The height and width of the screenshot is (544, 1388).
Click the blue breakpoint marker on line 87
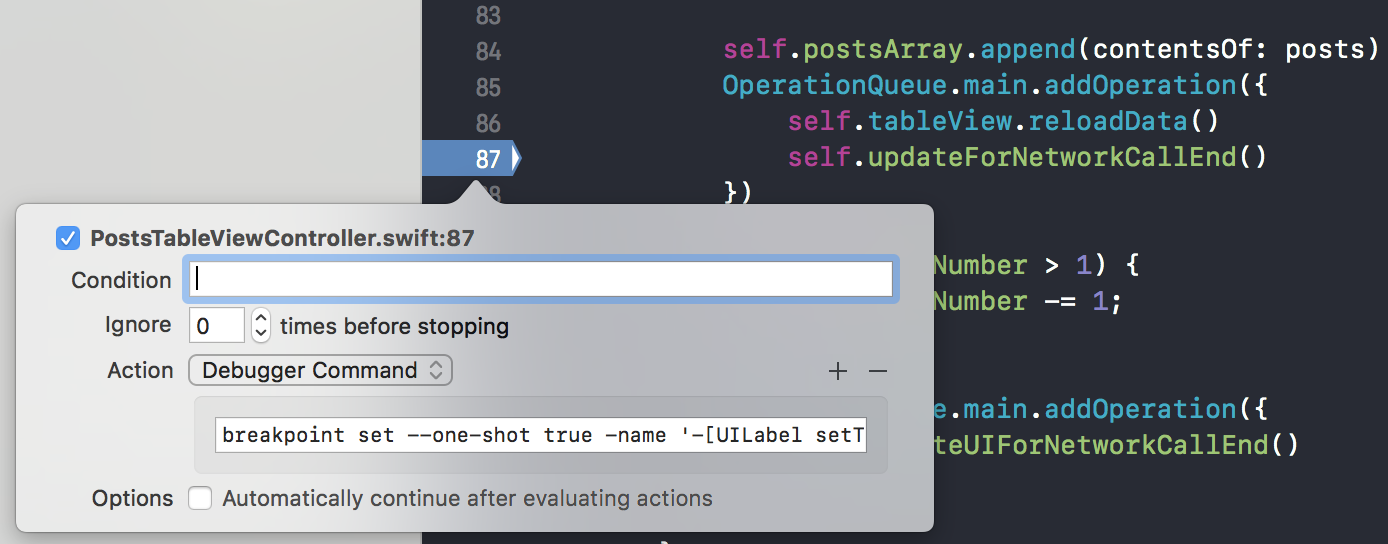click(470, 159)
